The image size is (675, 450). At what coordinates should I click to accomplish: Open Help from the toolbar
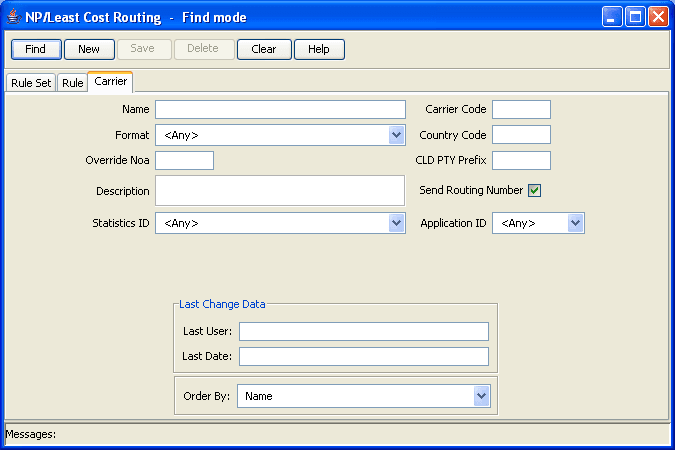319,49
